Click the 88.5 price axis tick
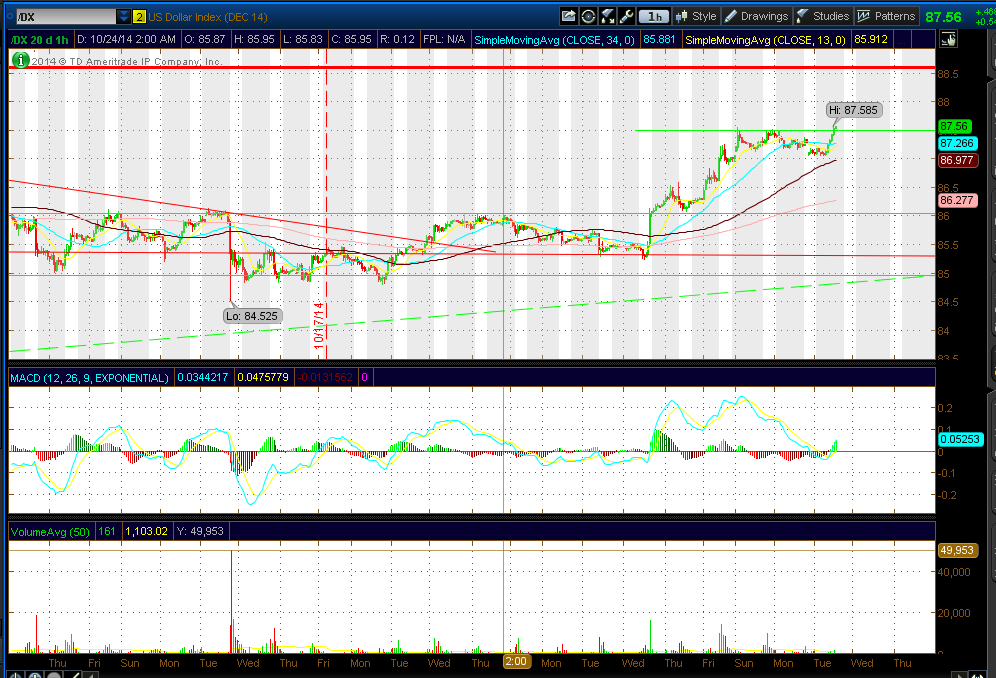 (x=948, y=74)
